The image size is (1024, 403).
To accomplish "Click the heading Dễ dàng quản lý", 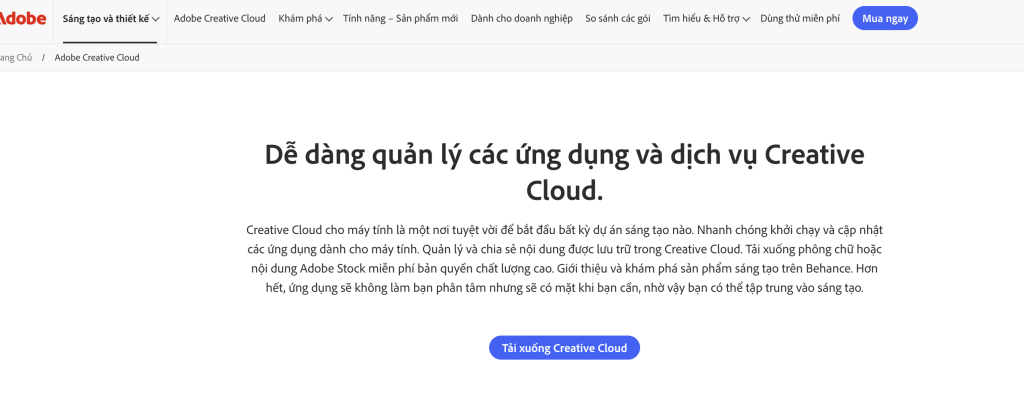I will pos(564,172).
